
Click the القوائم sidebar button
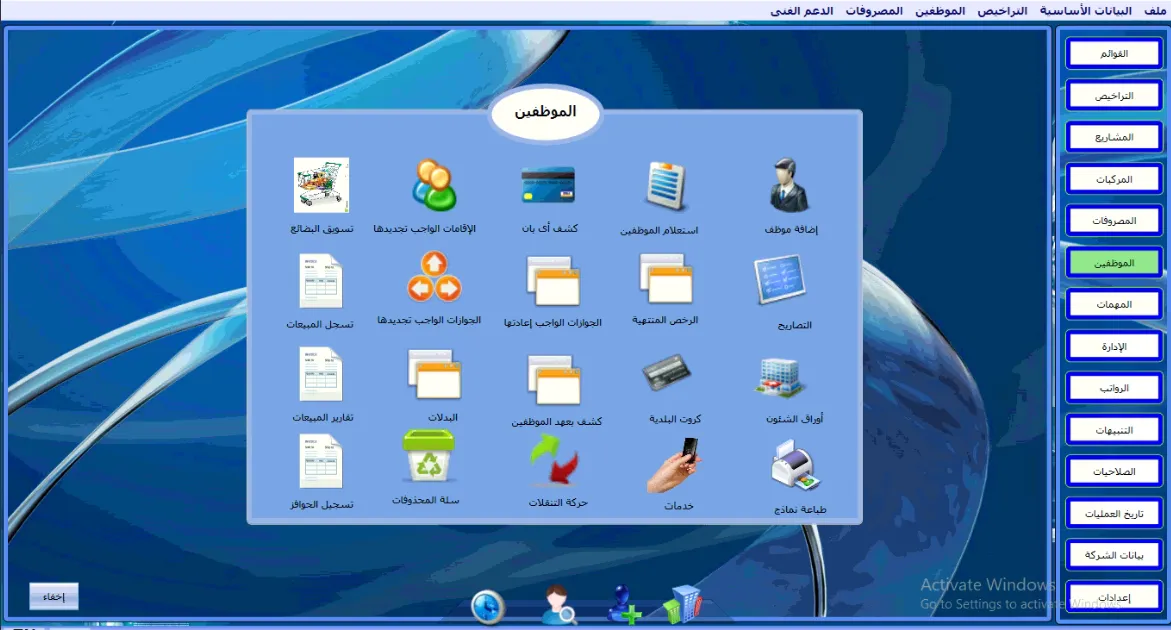(1113, 54)
